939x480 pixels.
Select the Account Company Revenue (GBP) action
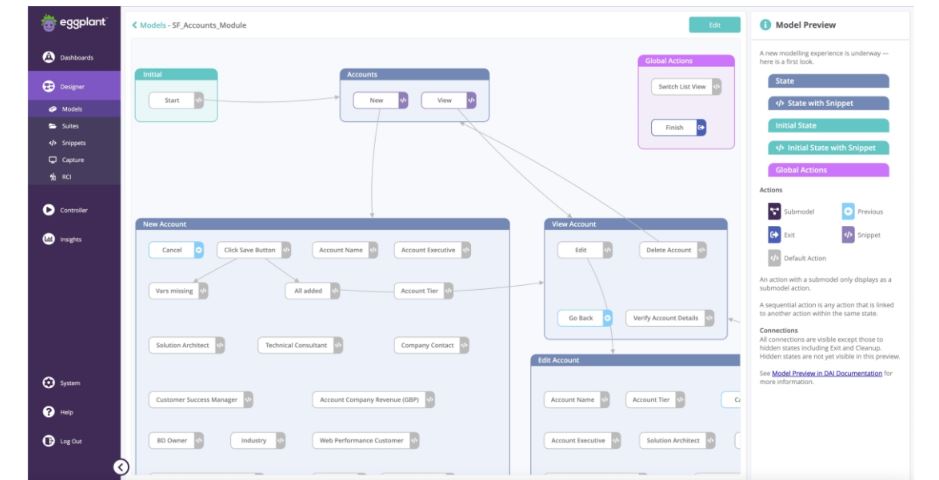[374, 399]
